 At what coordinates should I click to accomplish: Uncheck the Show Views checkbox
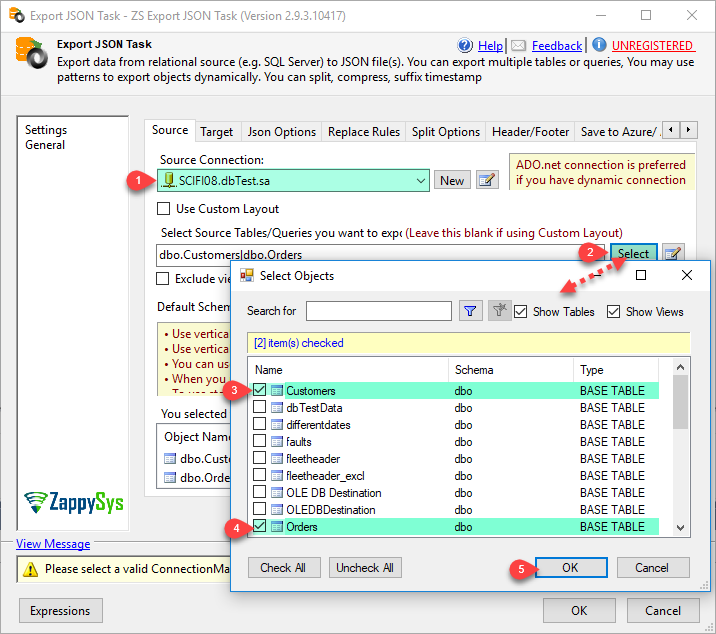pyautogui.click(x=613, y=312)
